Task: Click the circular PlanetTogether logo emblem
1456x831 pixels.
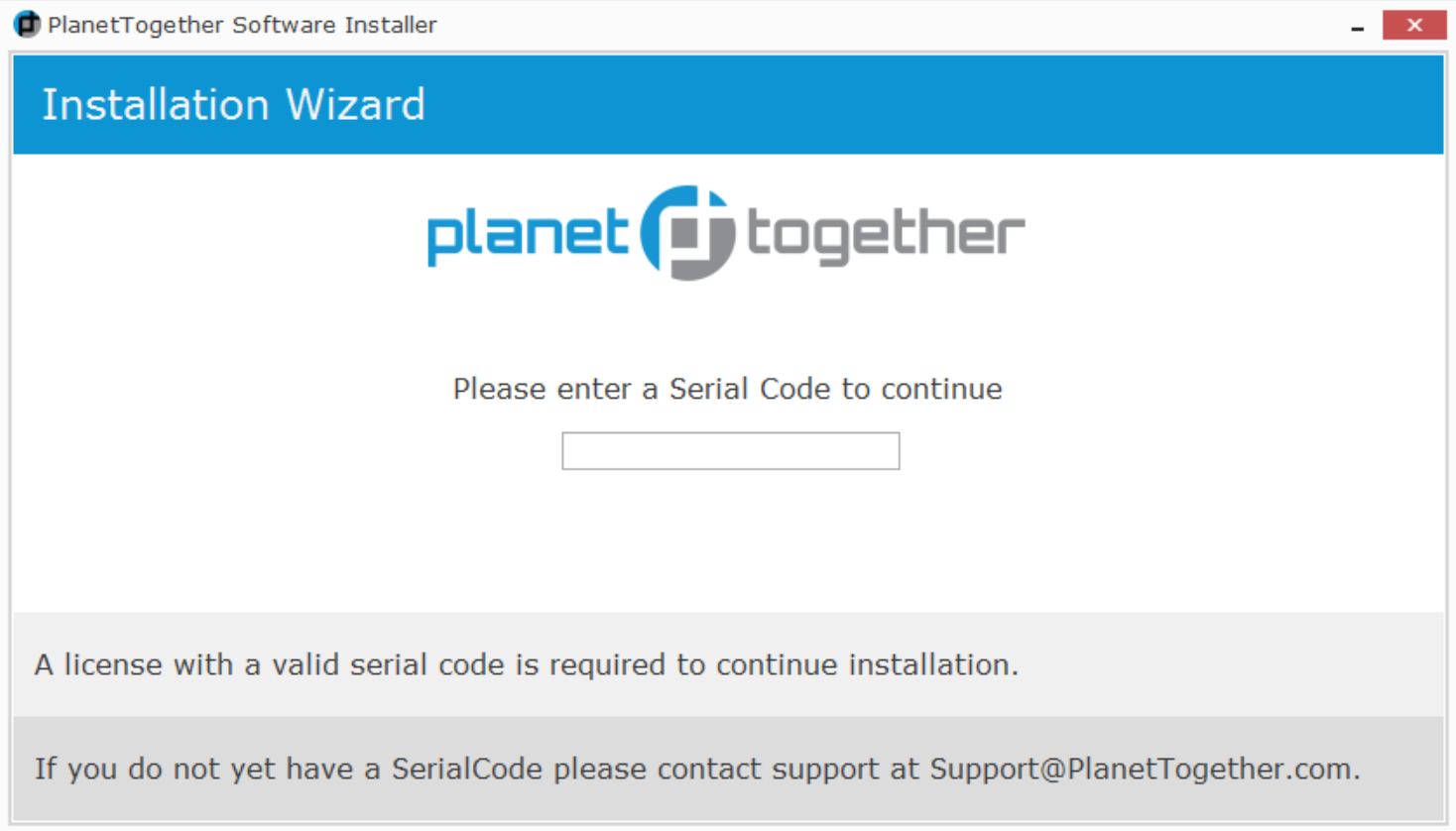Action: click(687, 233)
